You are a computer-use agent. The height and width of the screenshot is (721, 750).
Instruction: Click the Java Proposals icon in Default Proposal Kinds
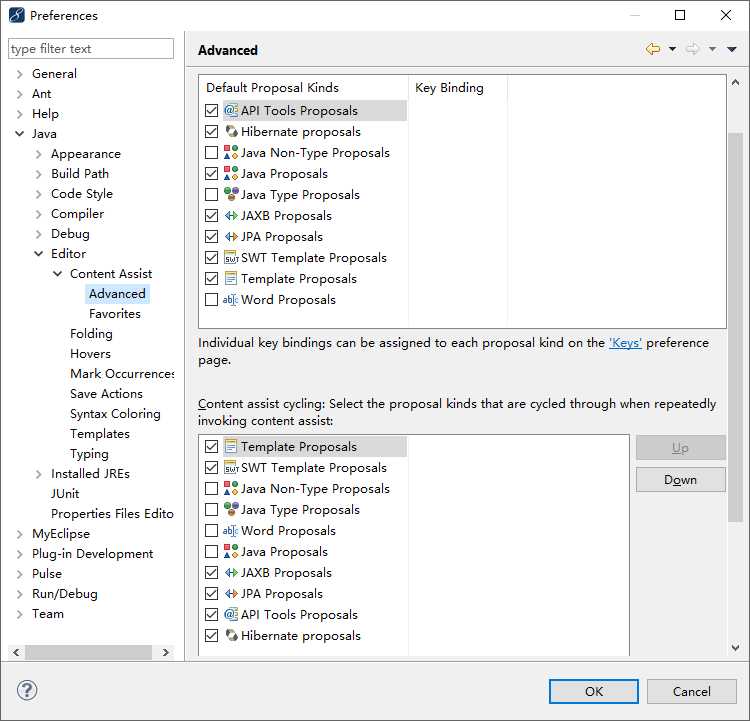point(231,174)
